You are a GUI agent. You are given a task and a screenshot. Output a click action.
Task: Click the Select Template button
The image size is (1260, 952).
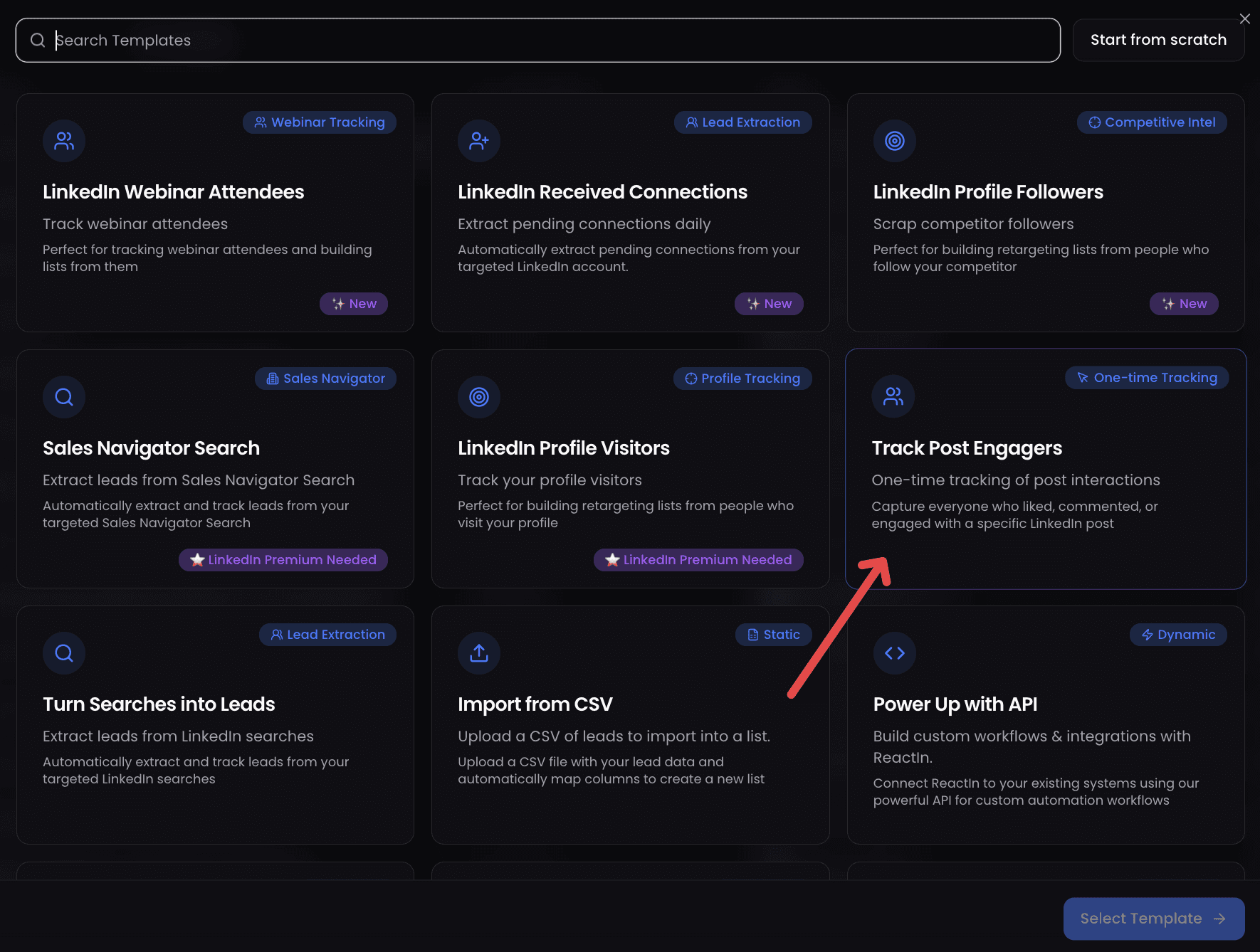1153,918
